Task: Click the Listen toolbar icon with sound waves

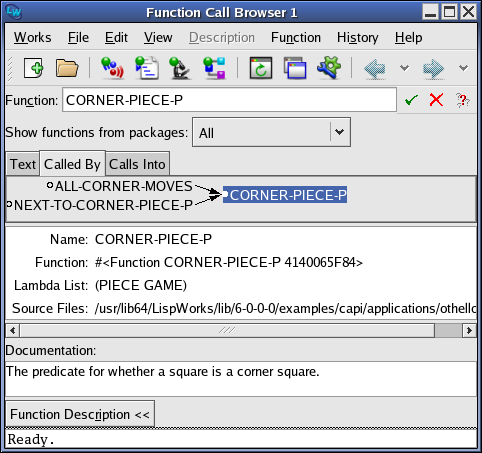Action: 112,68
